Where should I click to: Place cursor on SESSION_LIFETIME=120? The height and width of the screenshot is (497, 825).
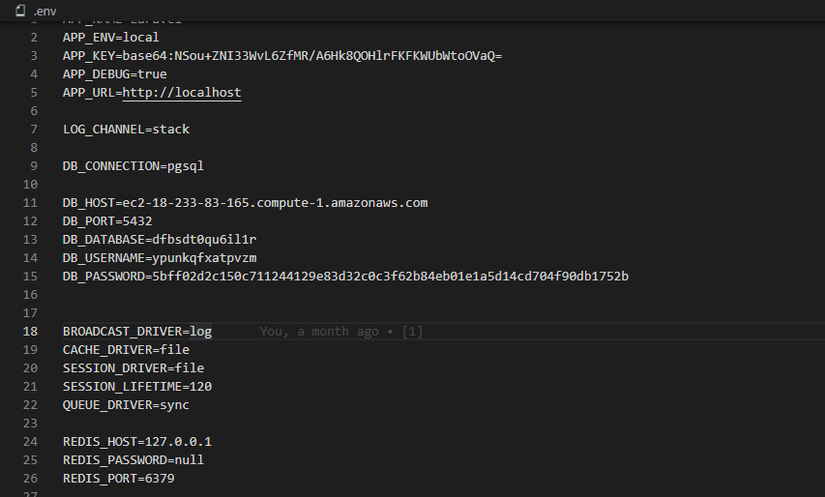coord(137,386)
